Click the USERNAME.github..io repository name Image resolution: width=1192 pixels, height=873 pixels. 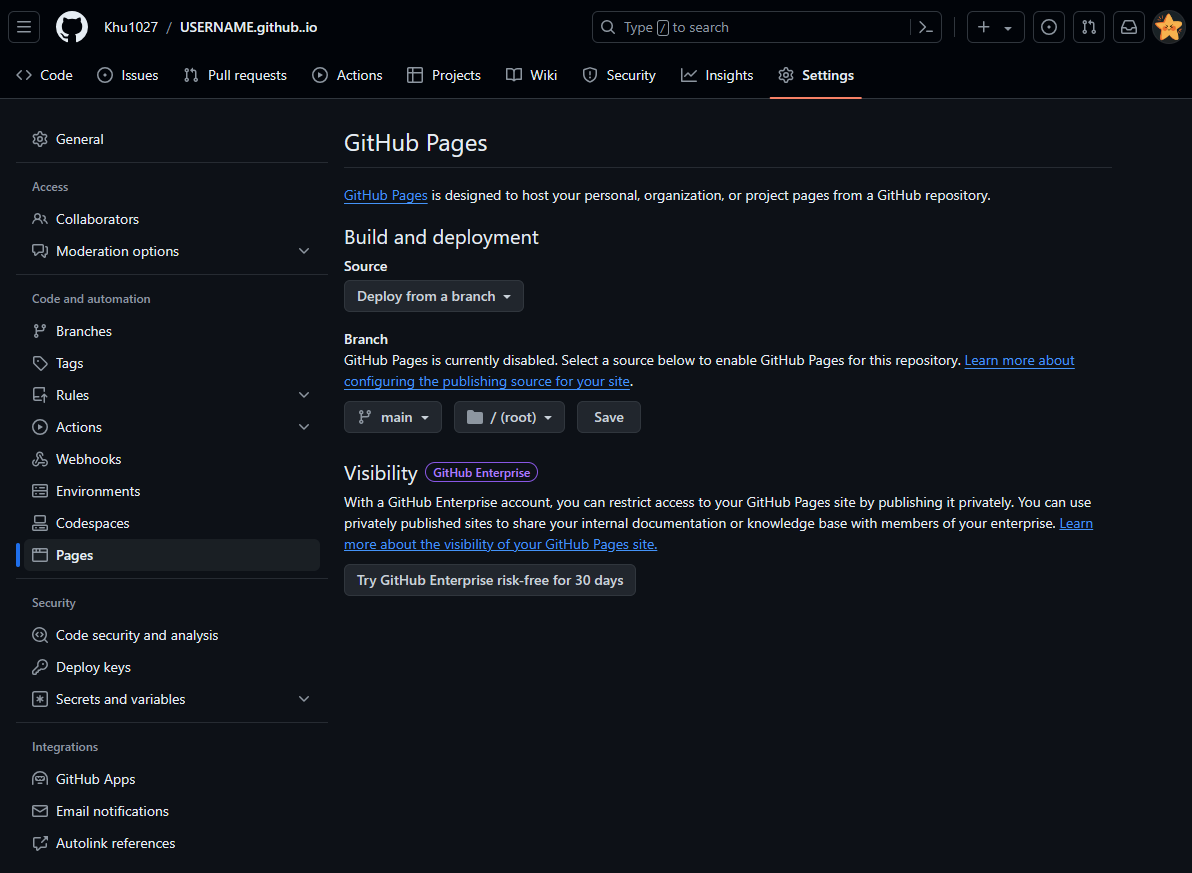(249, 27)
